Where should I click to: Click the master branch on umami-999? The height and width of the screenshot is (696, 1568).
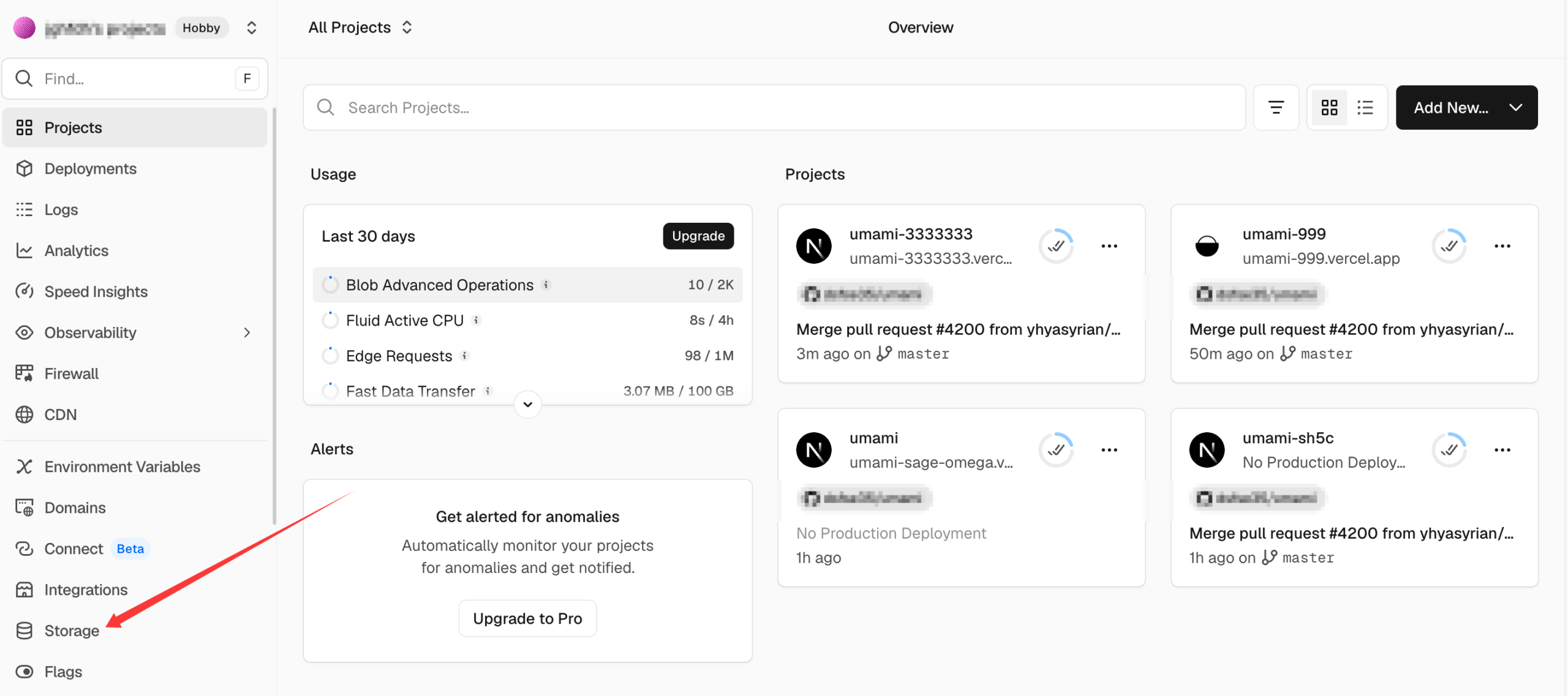(1316, 354)
